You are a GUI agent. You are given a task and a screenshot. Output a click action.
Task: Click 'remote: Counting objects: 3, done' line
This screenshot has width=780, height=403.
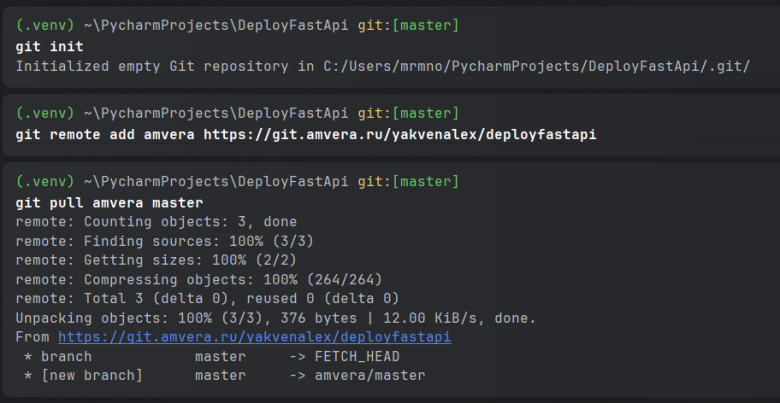pyautogui.click(x=156, y=222)
